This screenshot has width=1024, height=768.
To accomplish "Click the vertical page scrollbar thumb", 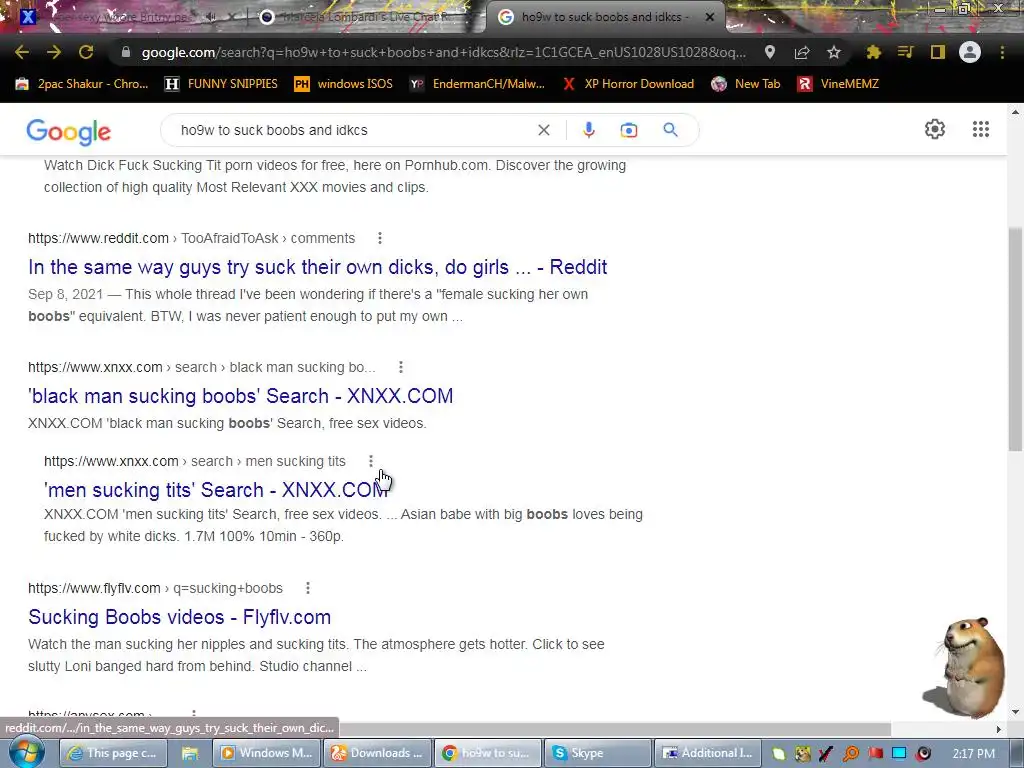I will [x=1015, y=338].
